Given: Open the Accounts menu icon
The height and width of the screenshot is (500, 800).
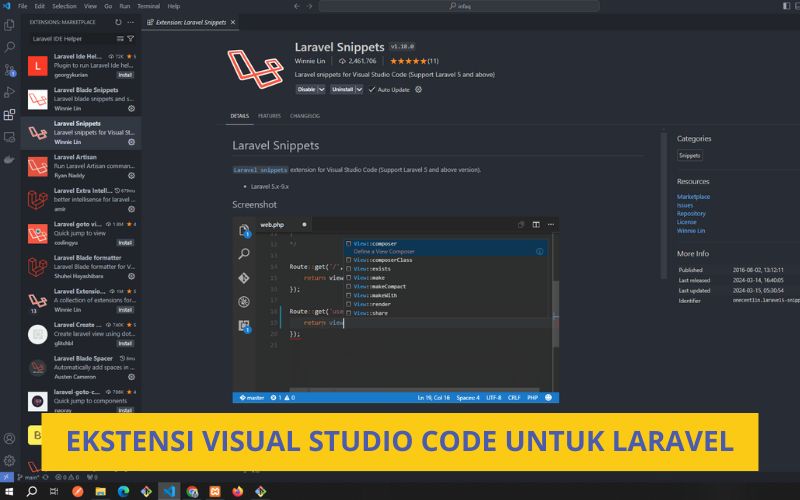Looking at the screenshot, I should point(9,438).
